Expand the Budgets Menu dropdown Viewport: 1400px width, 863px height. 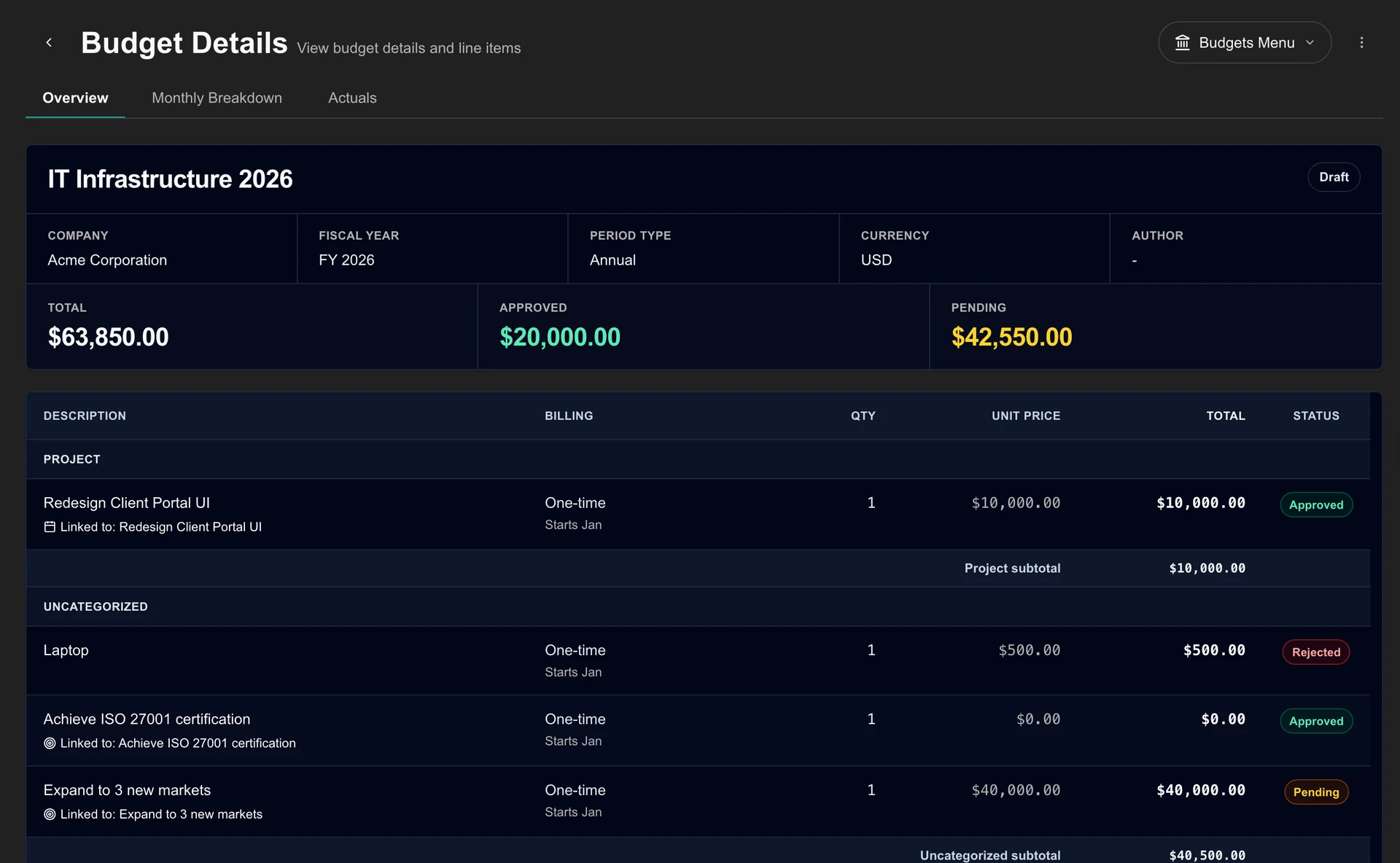click(1245, 42)
